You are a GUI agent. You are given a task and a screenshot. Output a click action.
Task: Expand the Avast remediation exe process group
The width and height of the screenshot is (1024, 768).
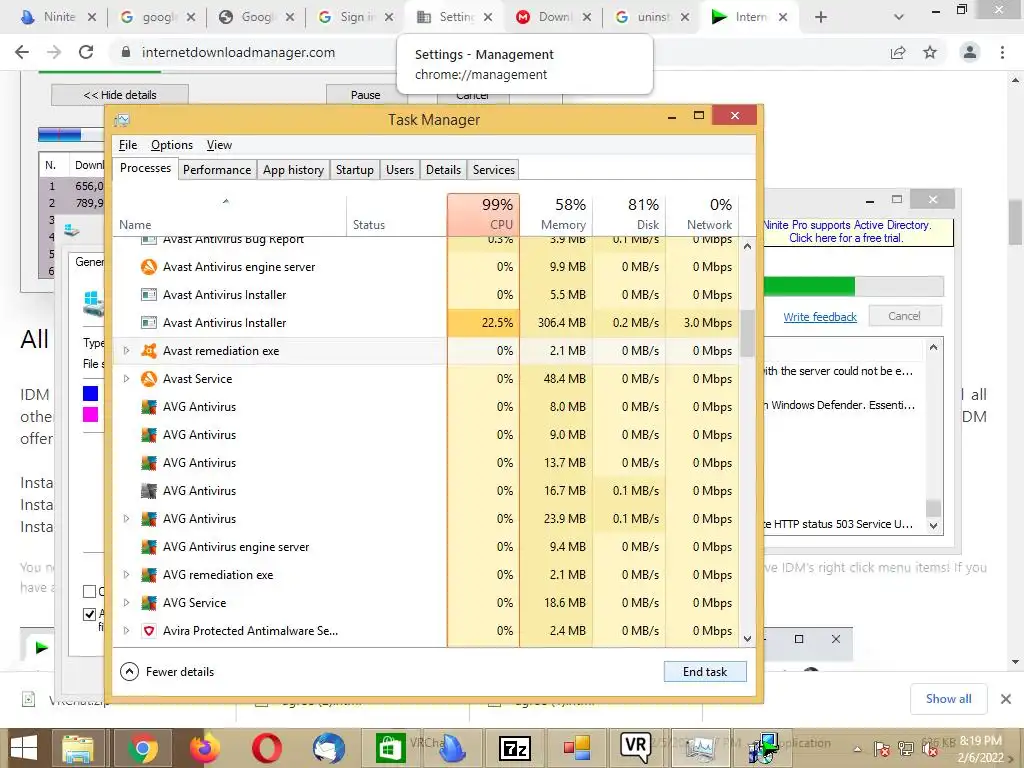click(127, 351)
